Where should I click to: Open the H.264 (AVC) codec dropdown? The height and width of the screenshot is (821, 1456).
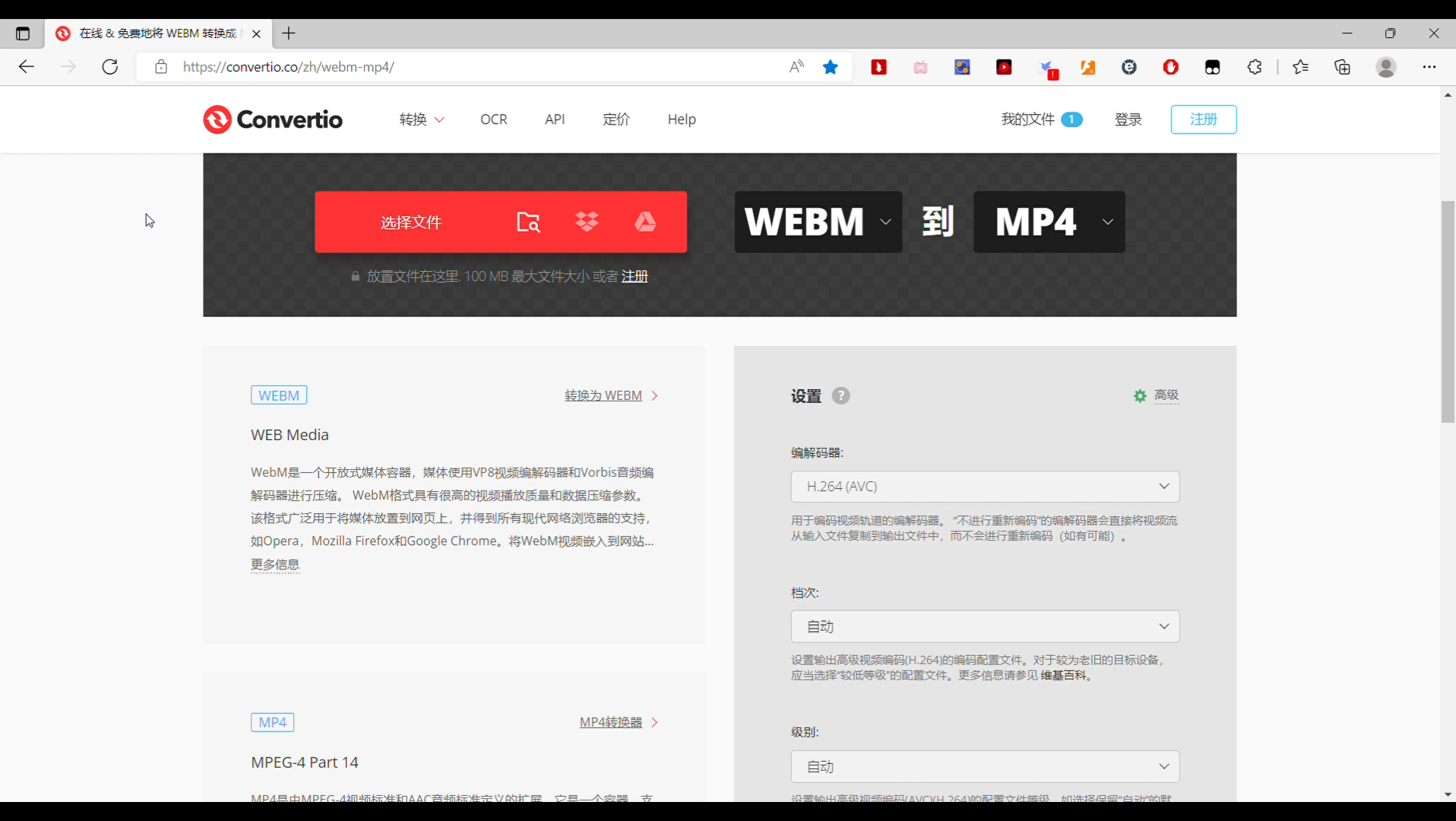click(x=984, y=487)
